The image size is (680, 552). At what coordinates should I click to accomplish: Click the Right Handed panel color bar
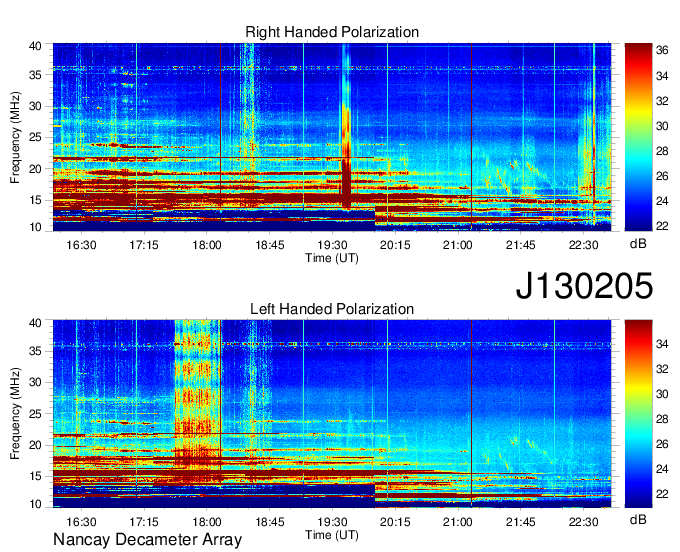click(638, 137)
